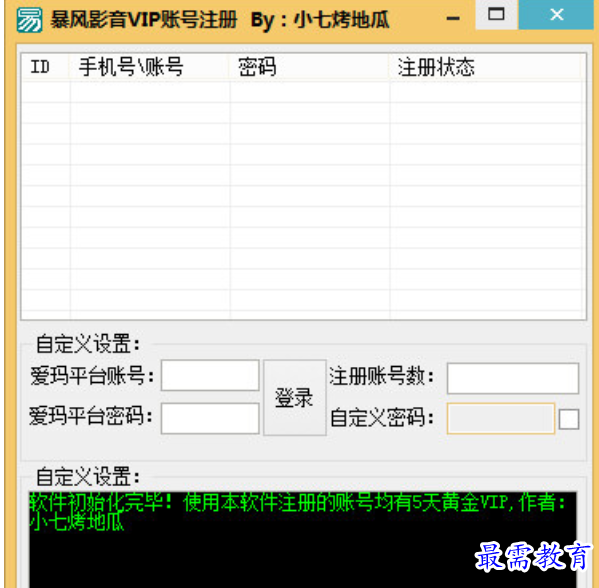599x588 pixels.
Task: Click the ID column header
Action: pyautogui.click(x=45, y=67)
